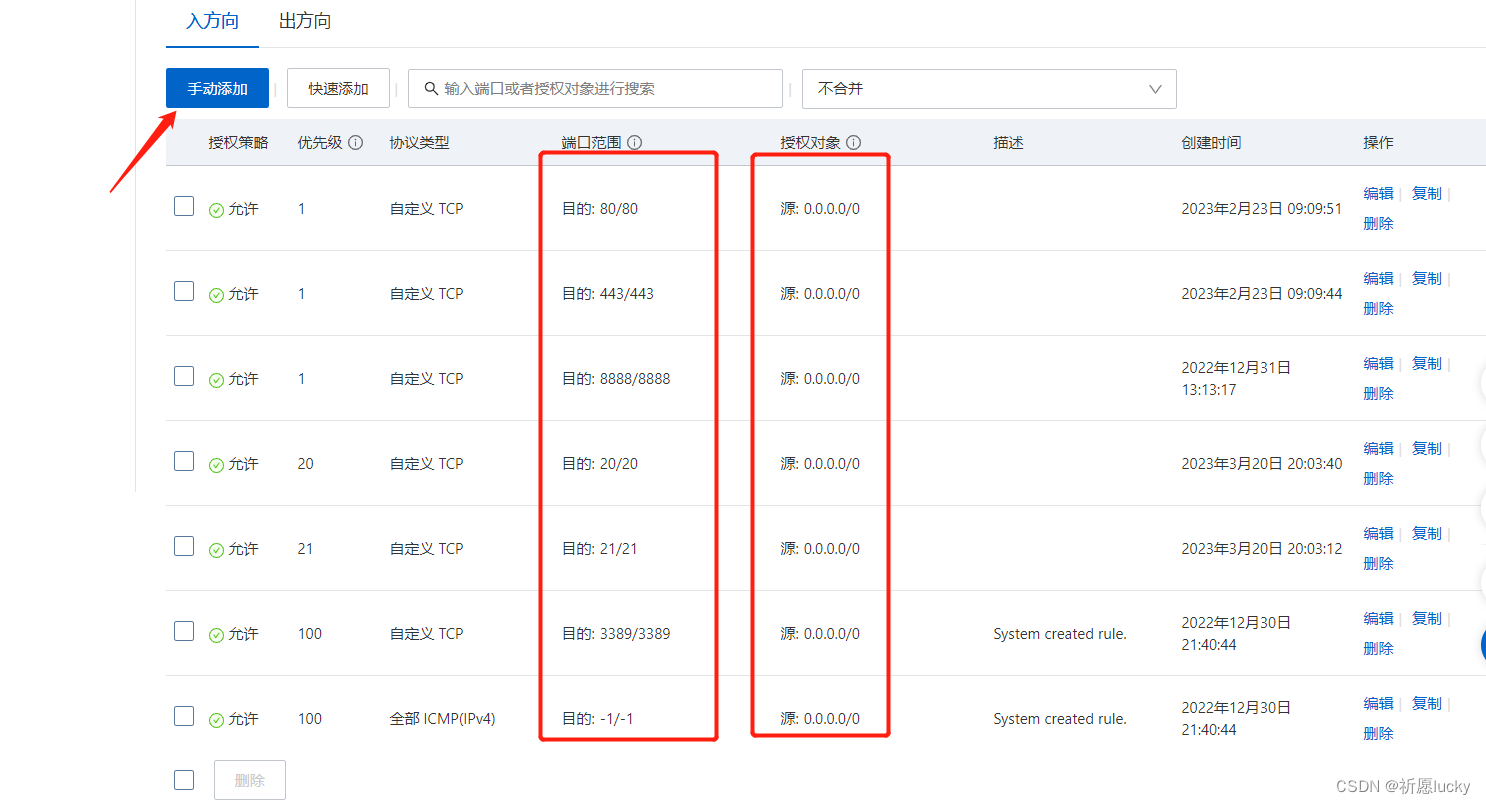Click 编辑 for the 3389/3389 rule
1486x805 pixels.
point(1378,618)
